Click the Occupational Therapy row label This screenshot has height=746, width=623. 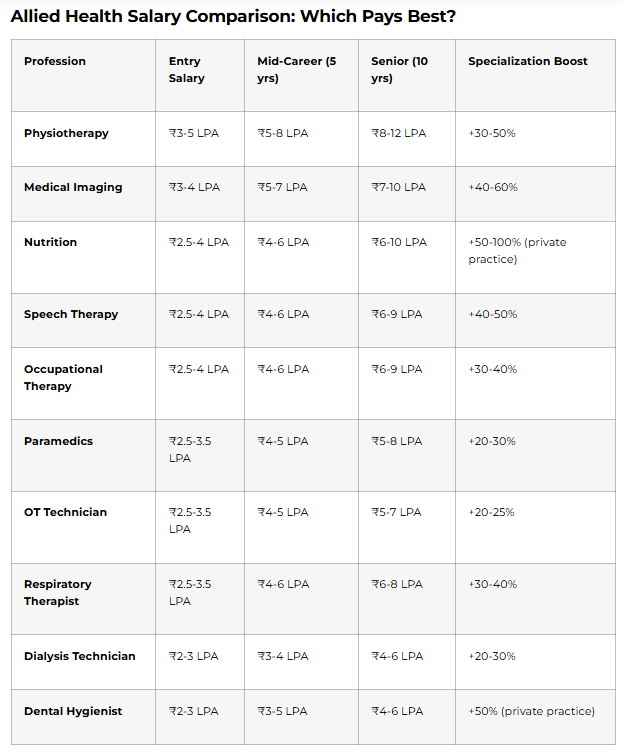(x=63, y=378)
